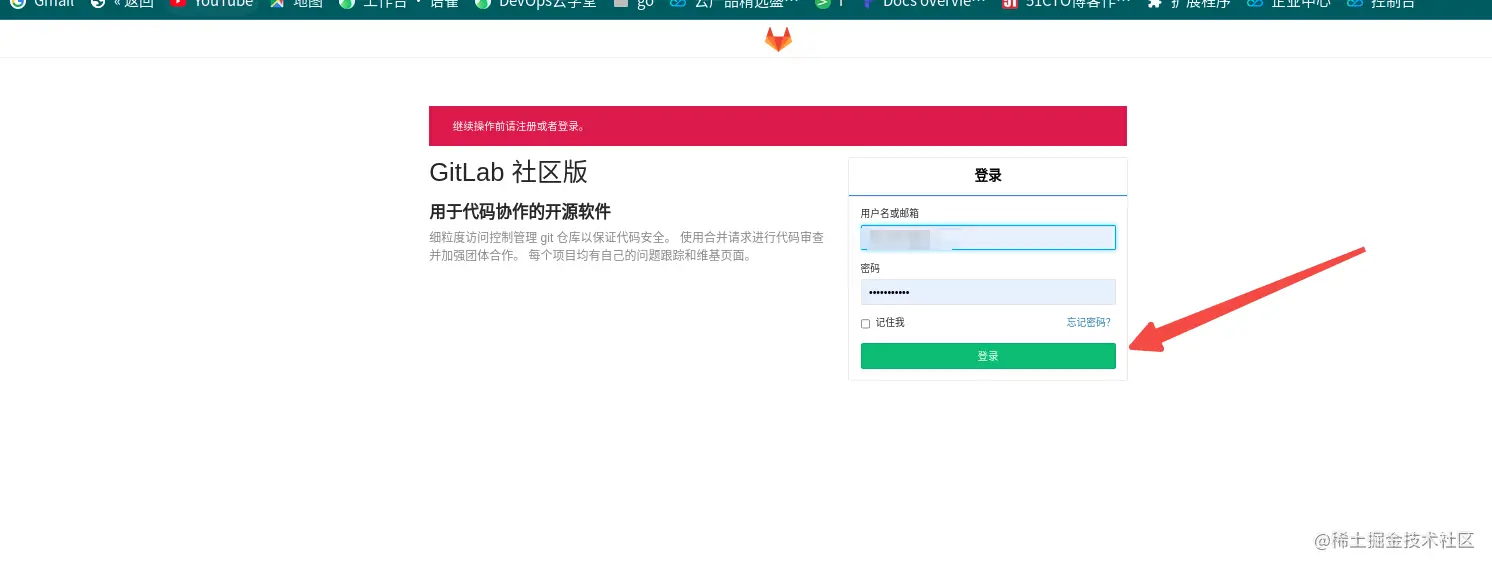Focus the 用户名或邮箱 input field
The image size is (1492, 568).
pyautogui.click(x=988, y=238)
